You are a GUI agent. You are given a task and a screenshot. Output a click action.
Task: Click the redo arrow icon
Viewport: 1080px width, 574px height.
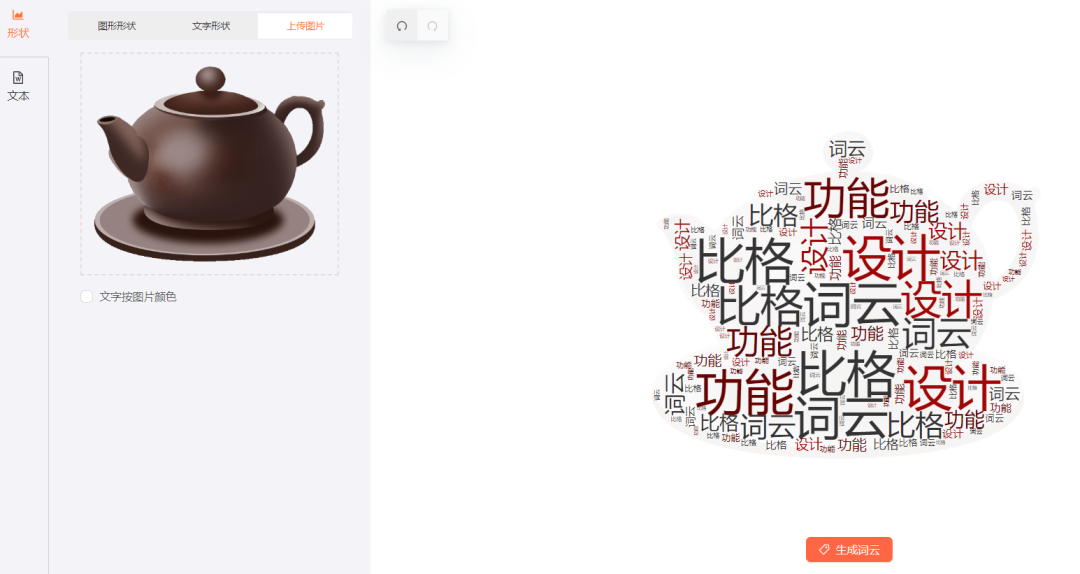[x=433, y=26]
